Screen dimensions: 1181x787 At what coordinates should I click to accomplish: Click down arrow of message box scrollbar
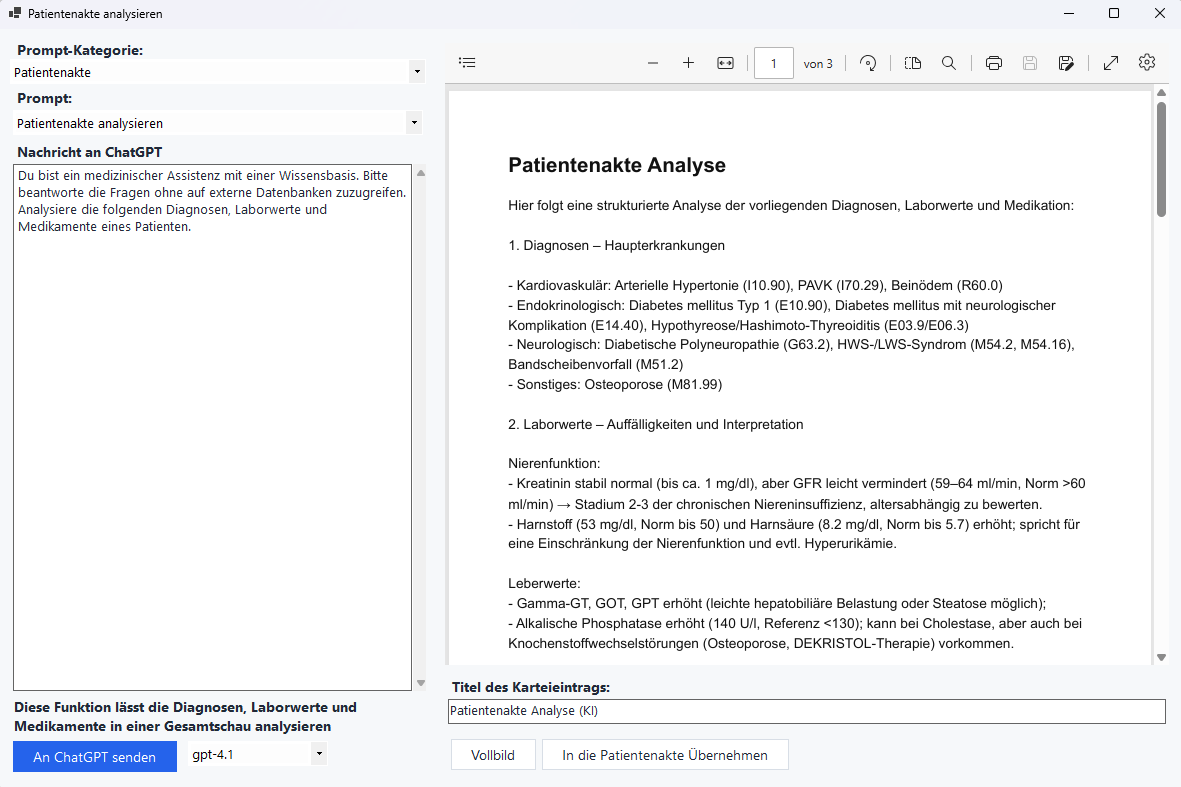tap(421, 683)
